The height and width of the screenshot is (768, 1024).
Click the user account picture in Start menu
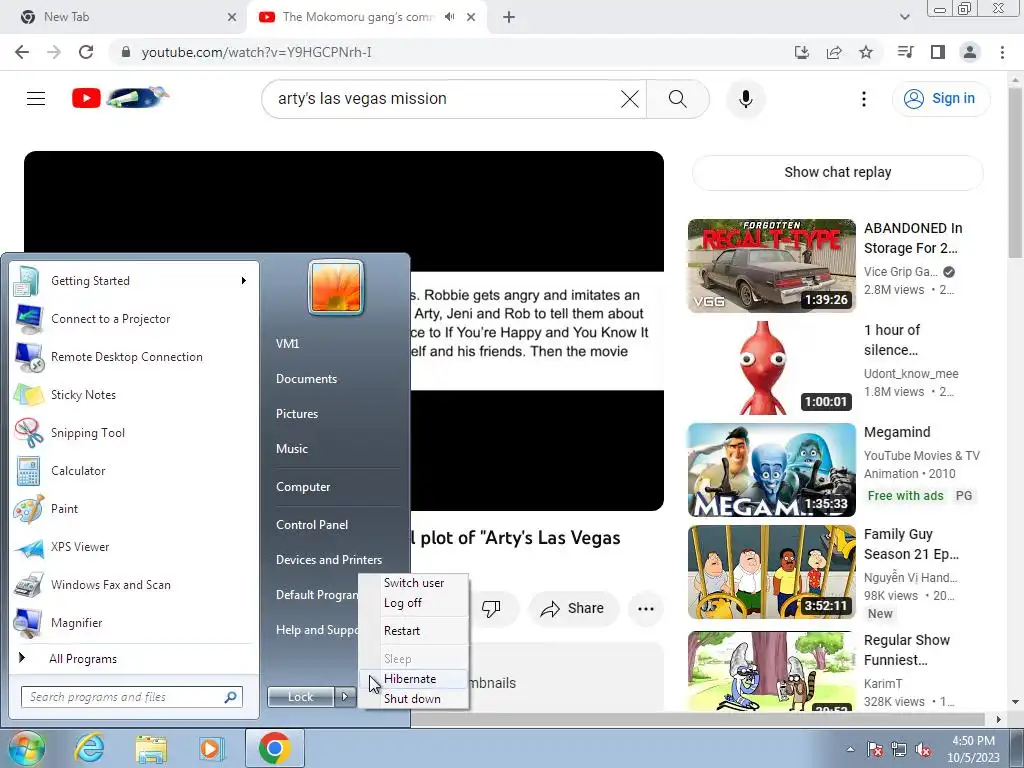[336, 287]
